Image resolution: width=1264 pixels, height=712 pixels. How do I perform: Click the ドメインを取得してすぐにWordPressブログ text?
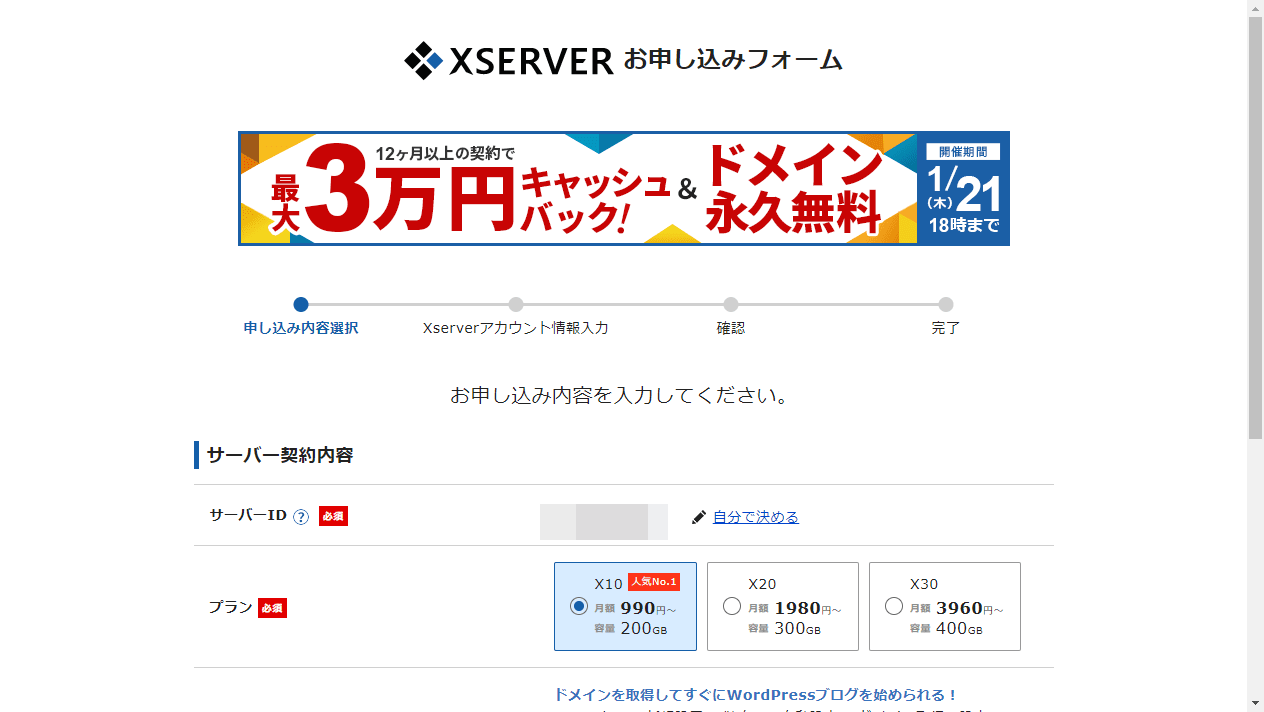coord(756,695)
